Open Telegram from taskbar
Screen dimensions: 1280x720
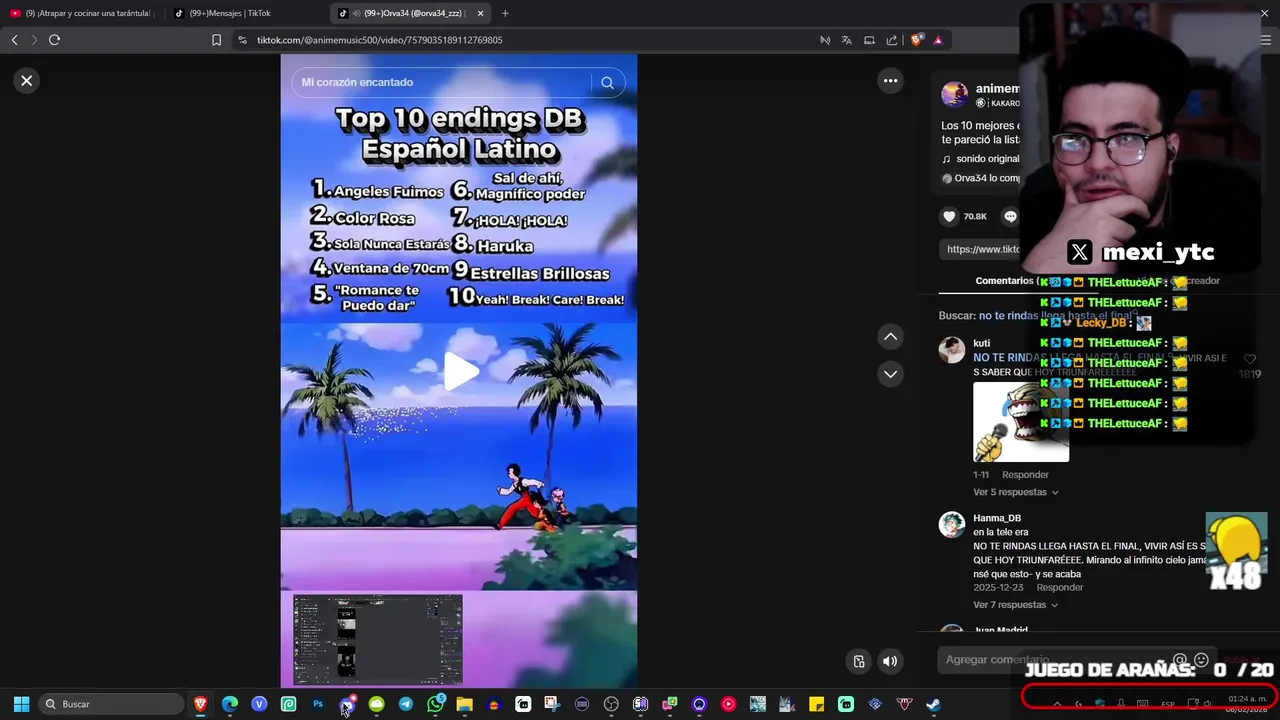point(406,704)
